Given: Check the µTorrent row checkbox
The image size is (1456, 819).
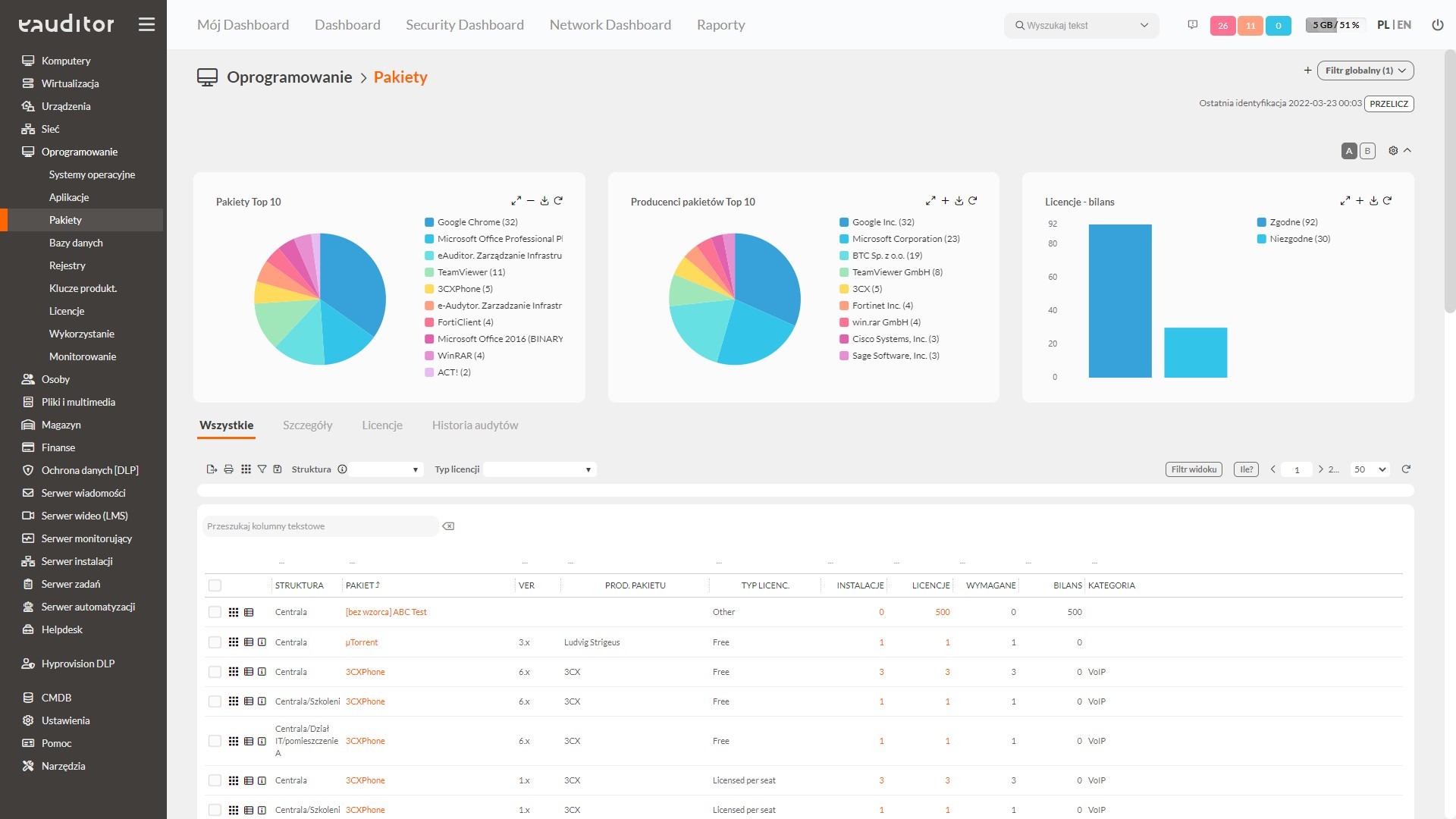Looking at the screenshot, I should [x=215, y=642].
